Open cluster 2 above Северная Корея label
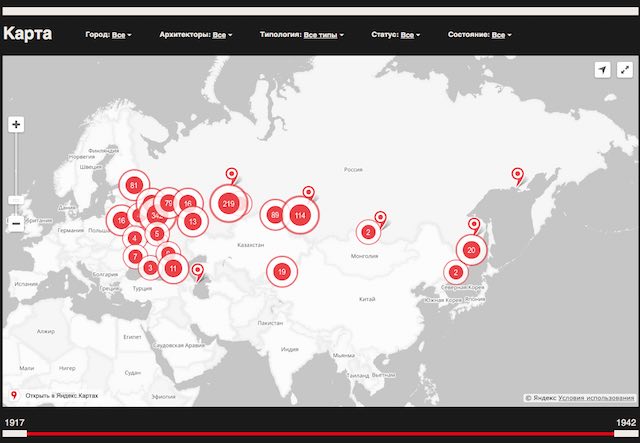This screenshot has height=443, width=640. click(456, 272)
